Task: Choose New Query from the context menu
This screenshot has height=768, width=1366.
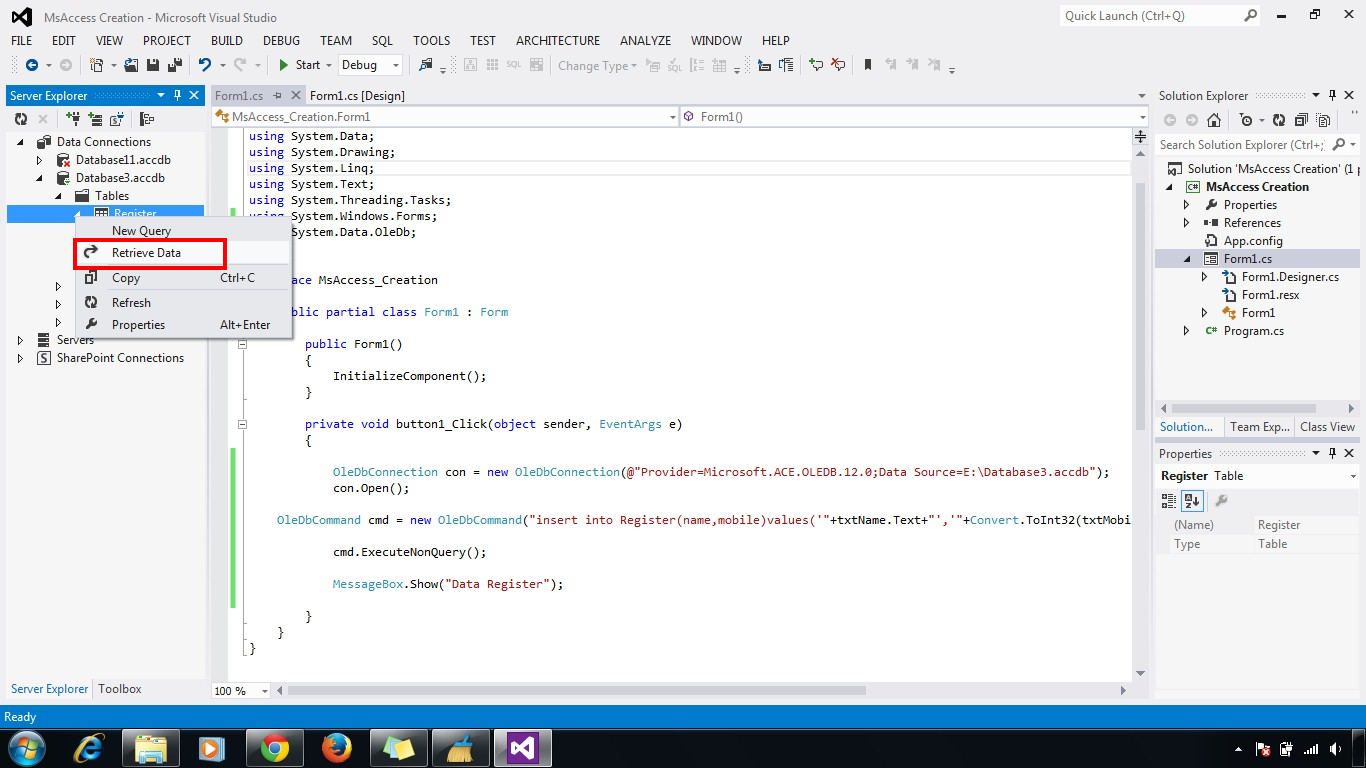Action: (x=184, y=231)
